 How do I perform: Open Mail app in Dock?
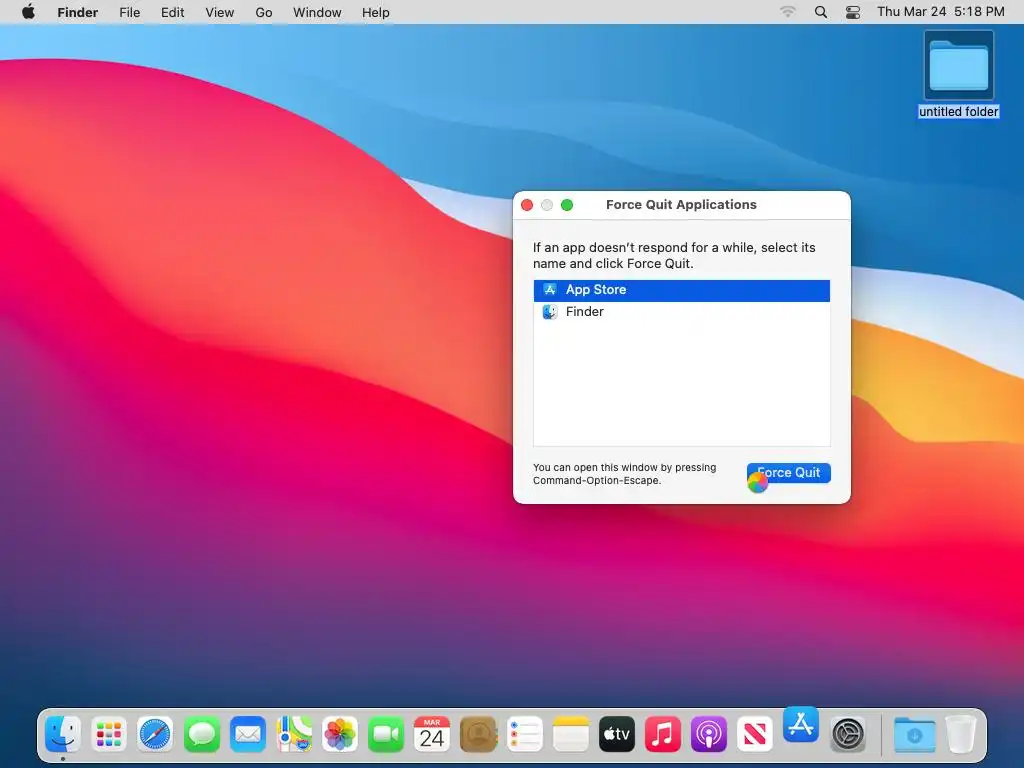[x=248, y=734]
